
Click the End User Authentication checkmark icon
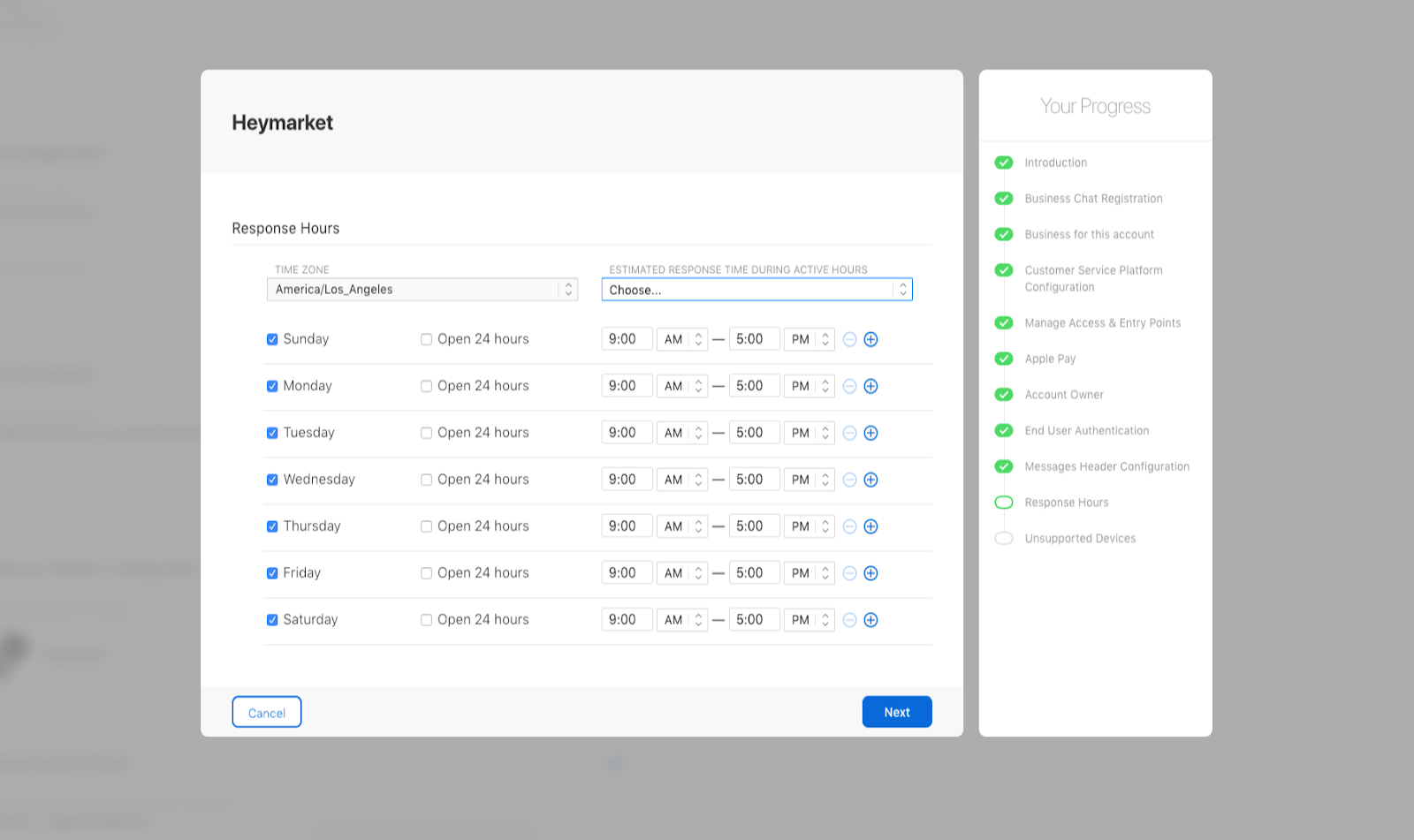coord(1004,430)
